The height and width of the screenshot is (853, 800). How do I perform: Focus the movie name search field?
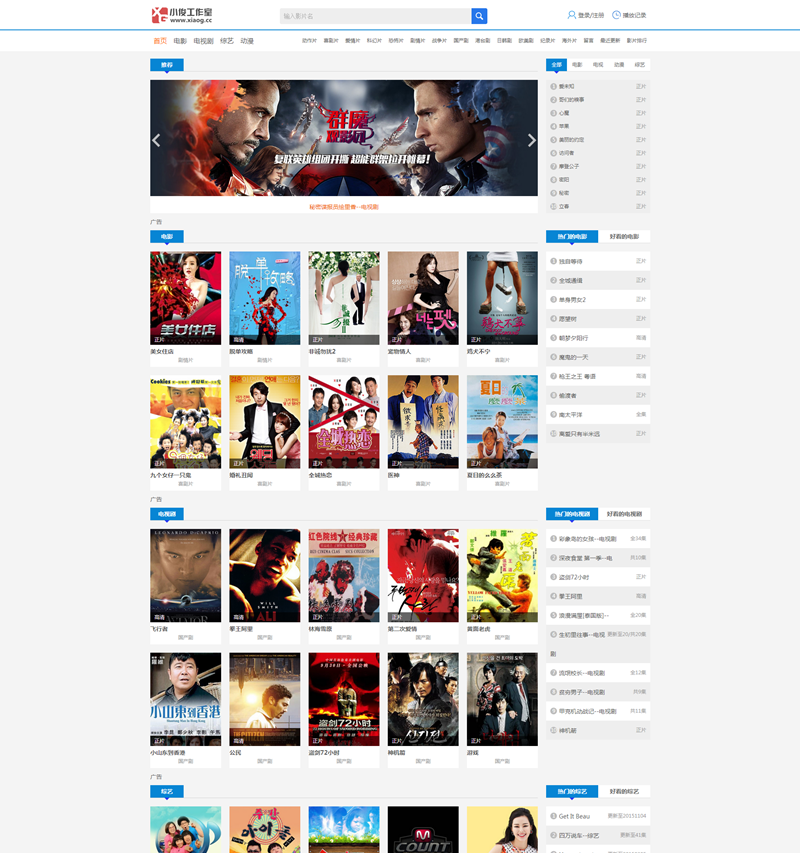pyautogui.click(x=375, y=16)
